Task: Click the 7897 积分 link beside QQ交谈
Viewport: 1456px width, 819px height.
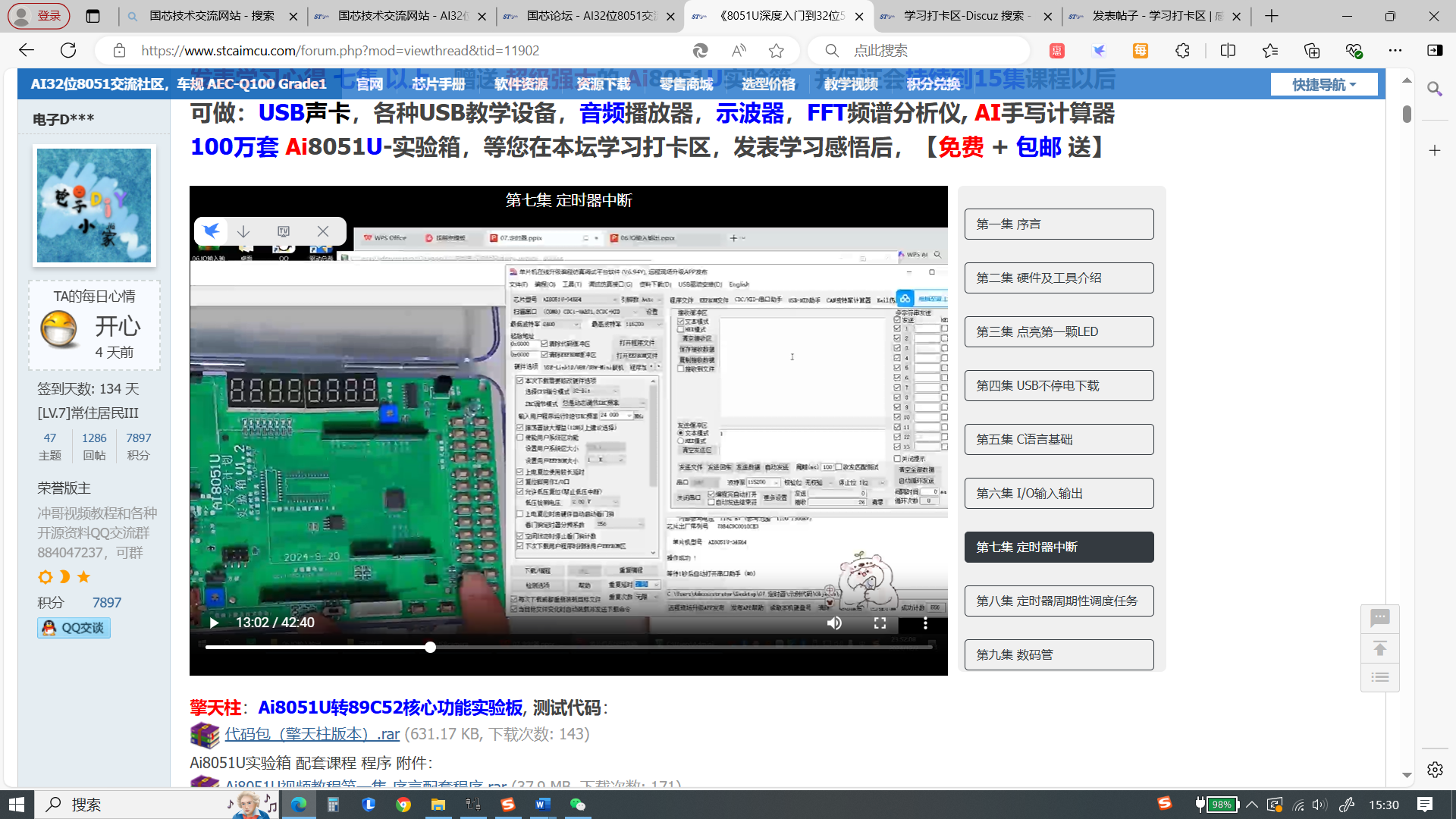Action: [106, 603]
